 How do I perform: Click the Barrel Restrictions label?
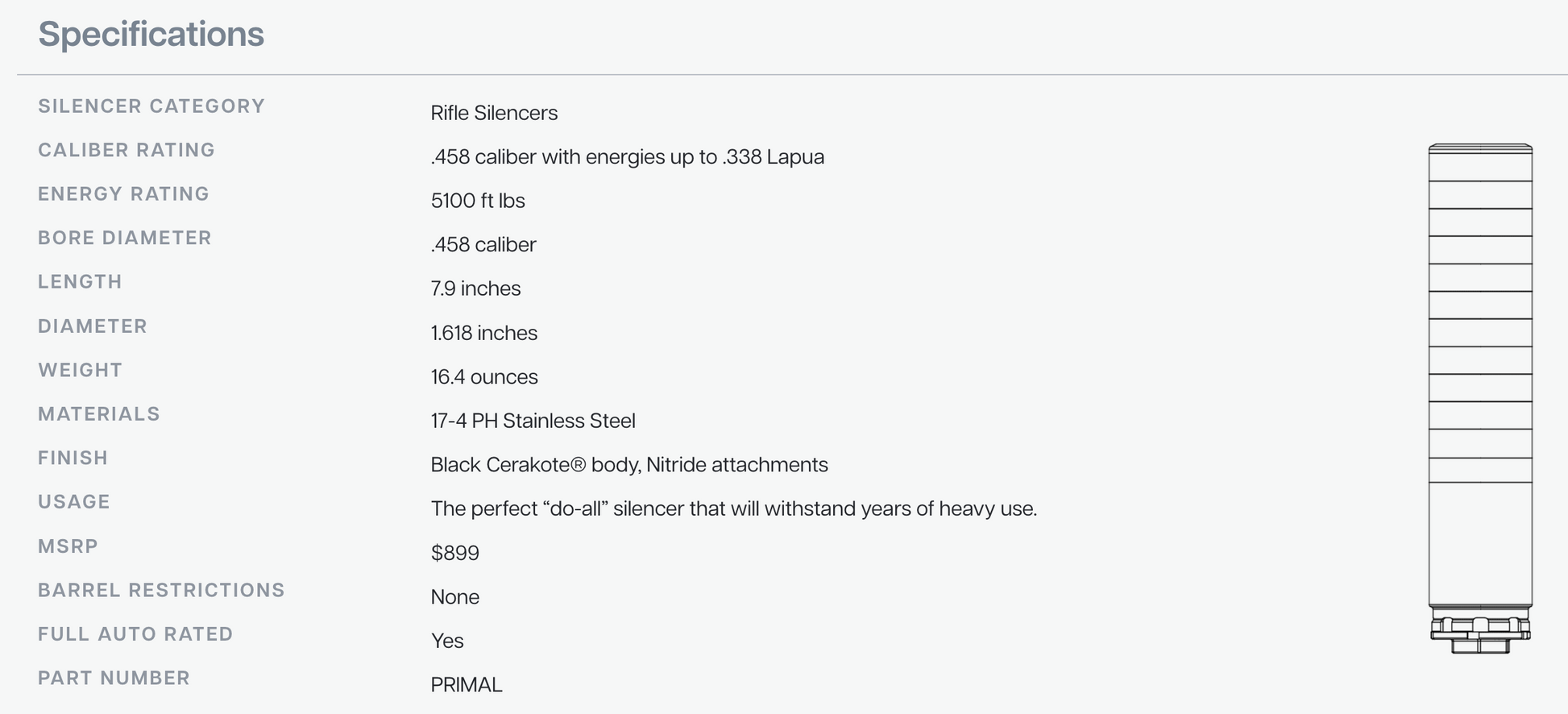161,590
